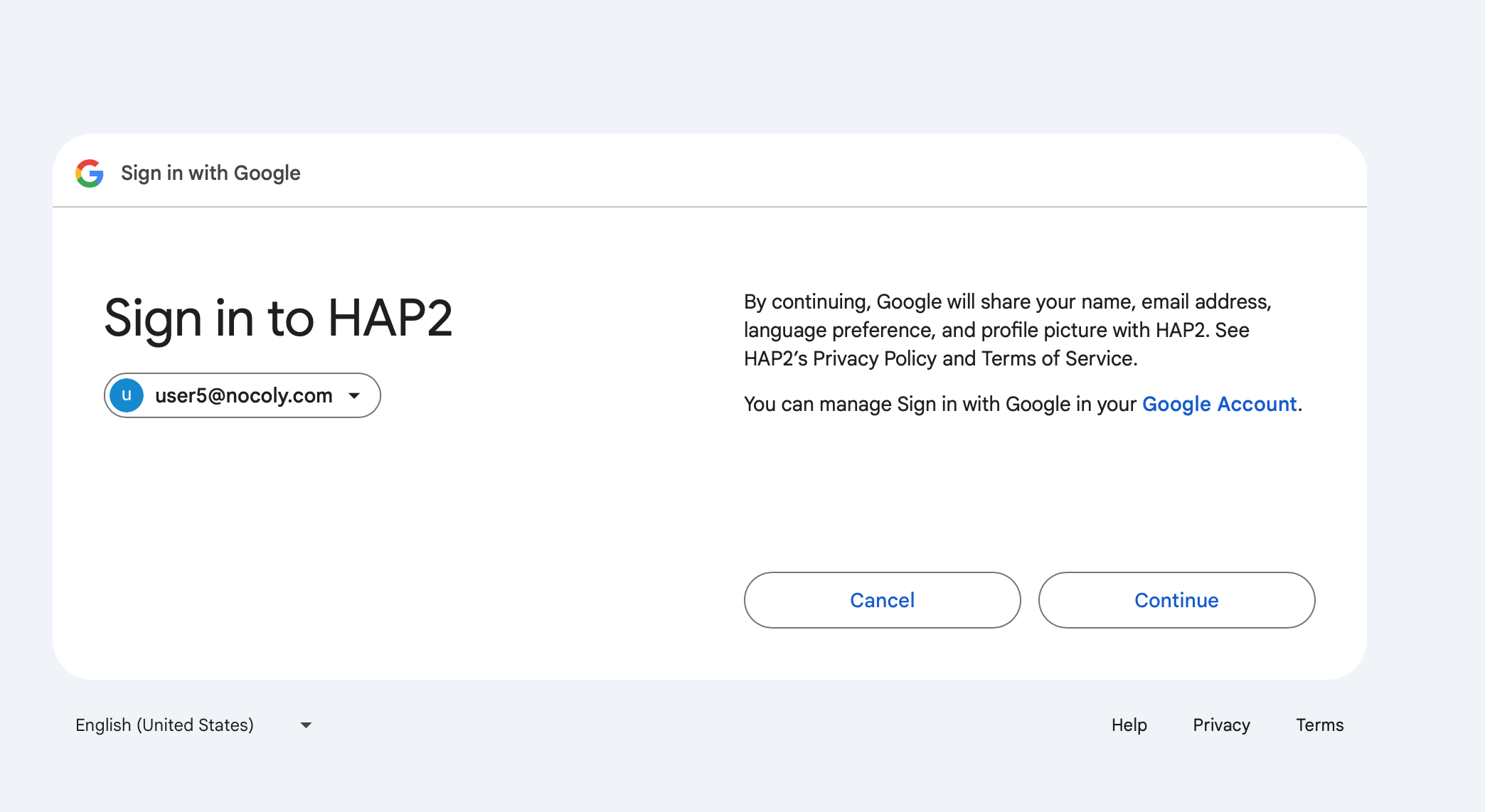Expand the English (United States) language selector
Screen dimensions: 1485x812
point(193,725)
